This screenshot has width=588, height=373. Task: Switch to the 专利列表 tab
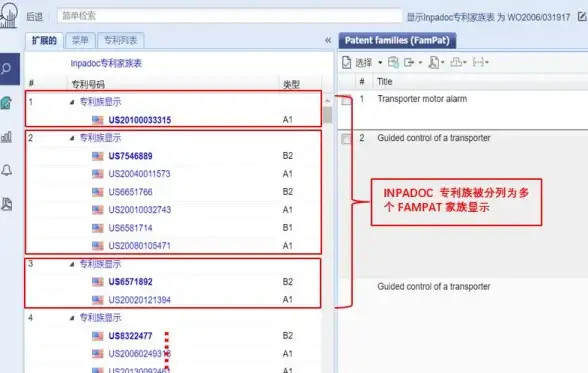click(x=120, y=40)
